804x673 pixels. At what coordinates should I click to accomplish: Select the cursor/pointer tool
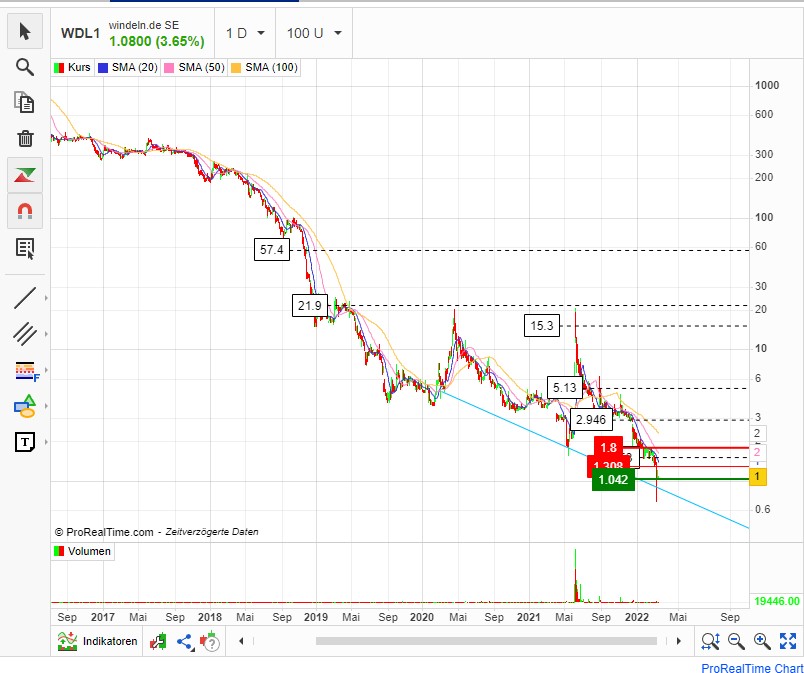[x=24, y=31]
